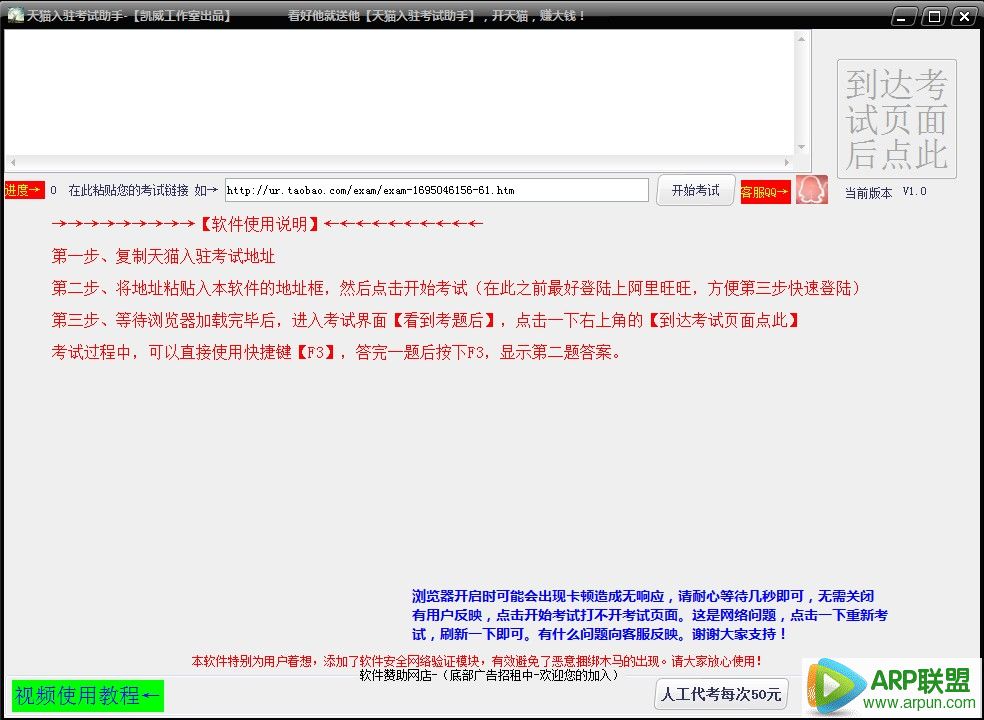Minimize the 天猫入驻考试助手 window
Image resolution: width=984 pixels, height=720 pixels.
point(904,16)
